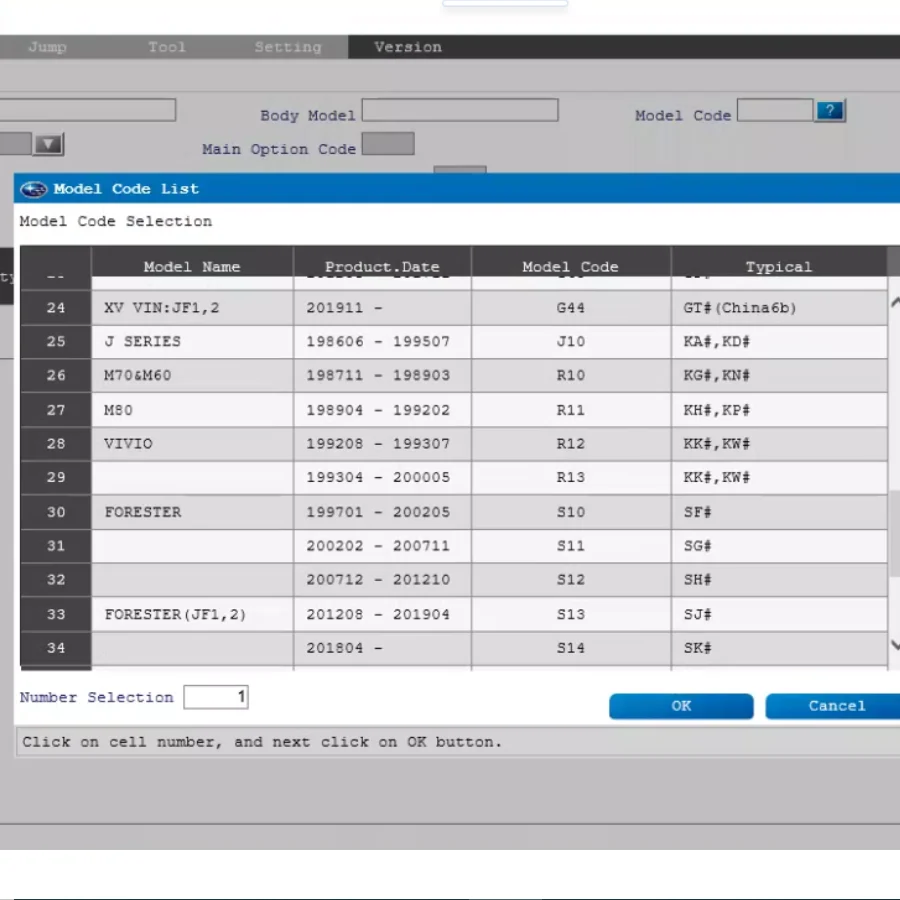900x900 pixels.
Task: Click the M80 model name cell
Action: pyautogui.click(x=192, y=410)
